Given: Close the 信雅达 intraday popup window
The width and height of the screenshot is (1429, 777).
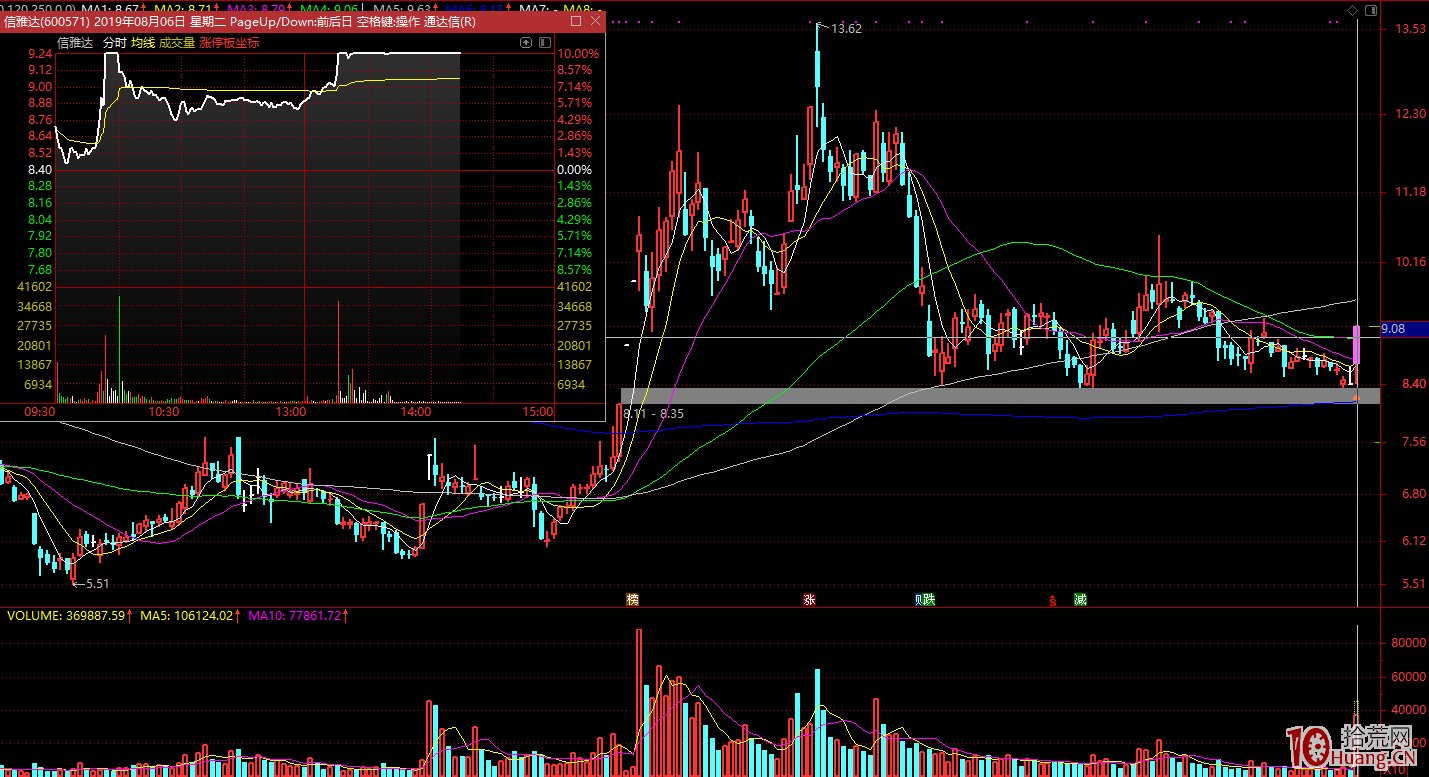Looking at the screenshot, I should (x=596, y=21).
